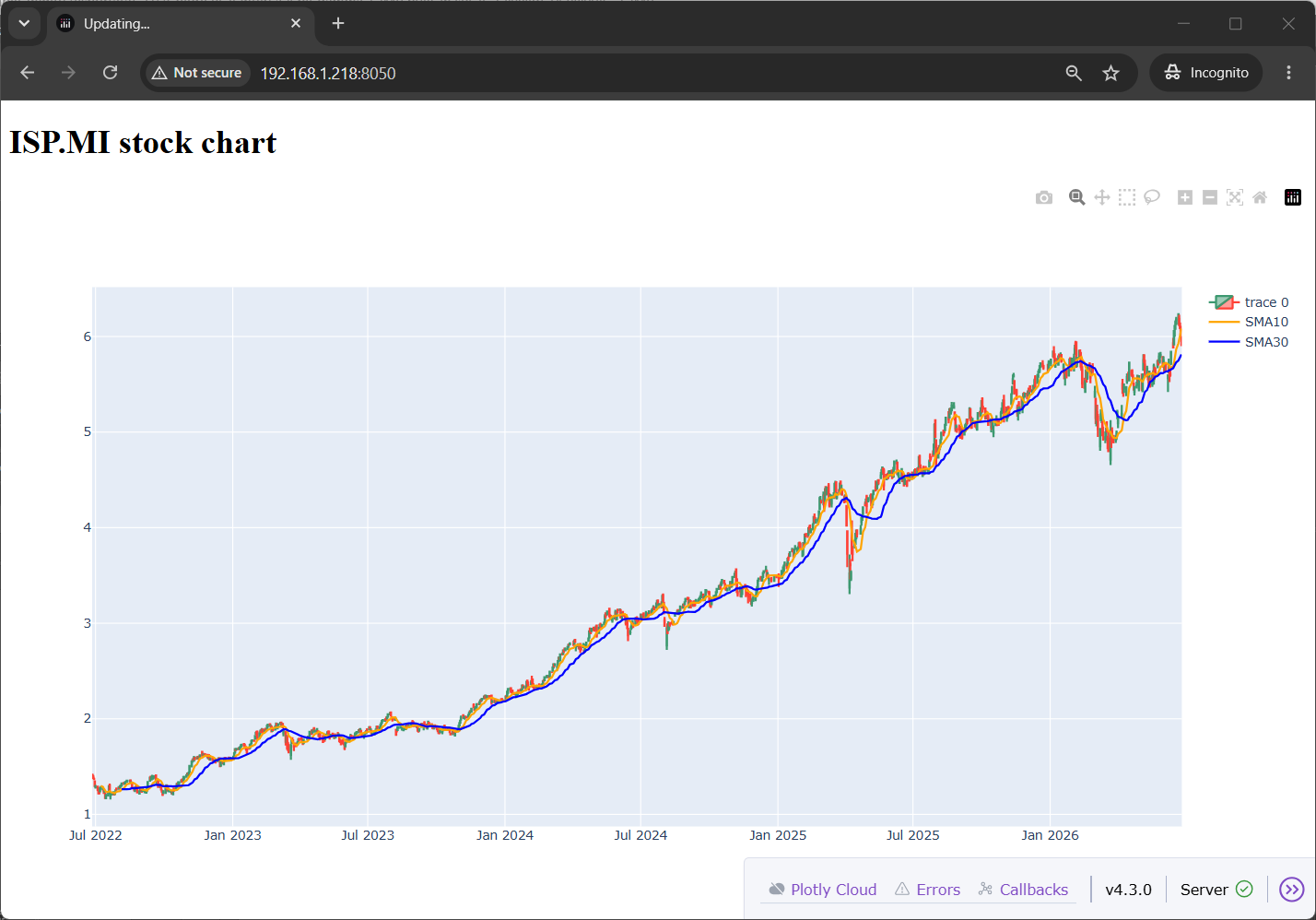Click the v4.3.0 version label
1316x920 pixels.
(1128, 890)
